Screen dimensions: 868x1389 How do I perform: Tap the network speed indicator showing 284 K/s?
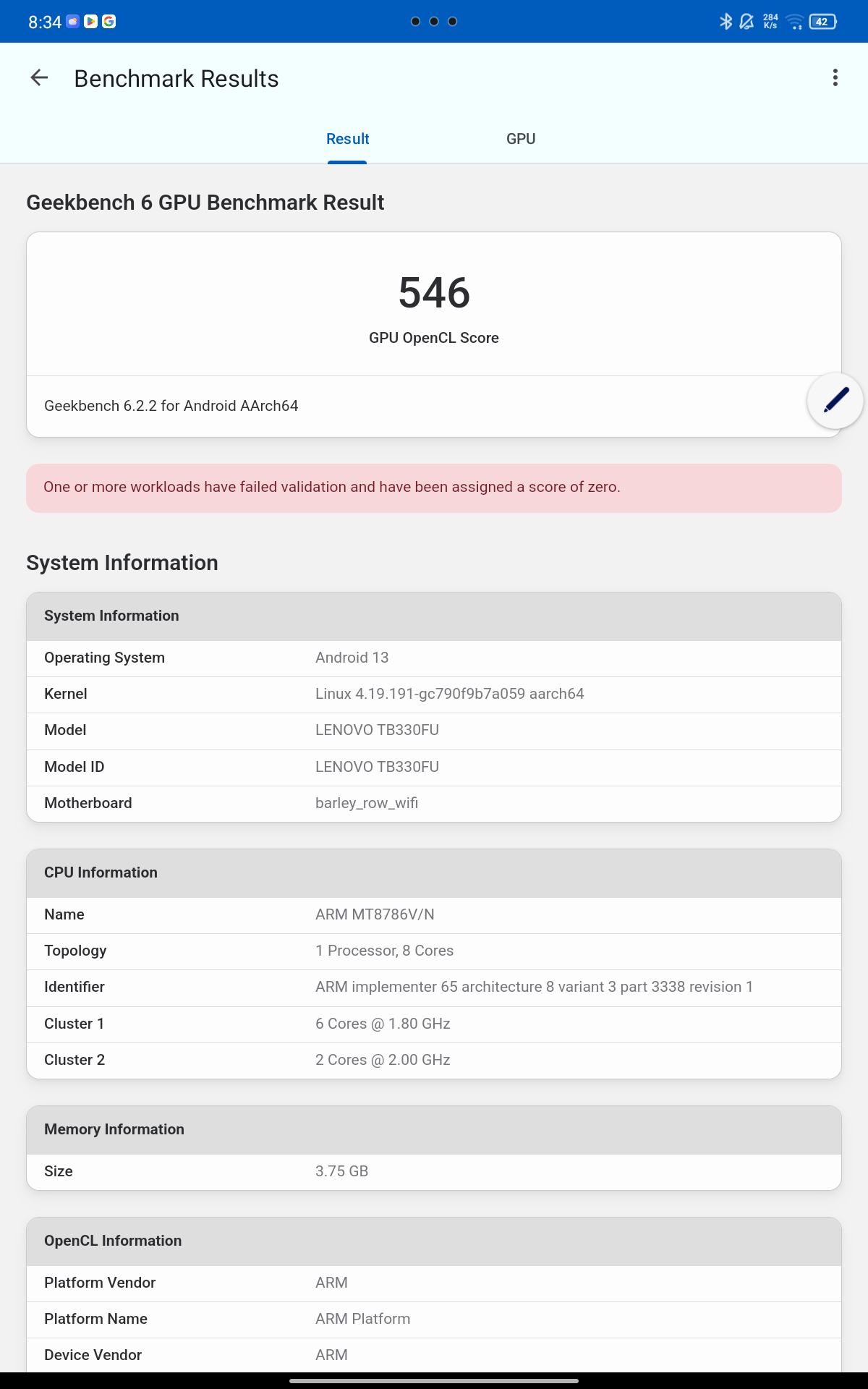pos(770,22)
